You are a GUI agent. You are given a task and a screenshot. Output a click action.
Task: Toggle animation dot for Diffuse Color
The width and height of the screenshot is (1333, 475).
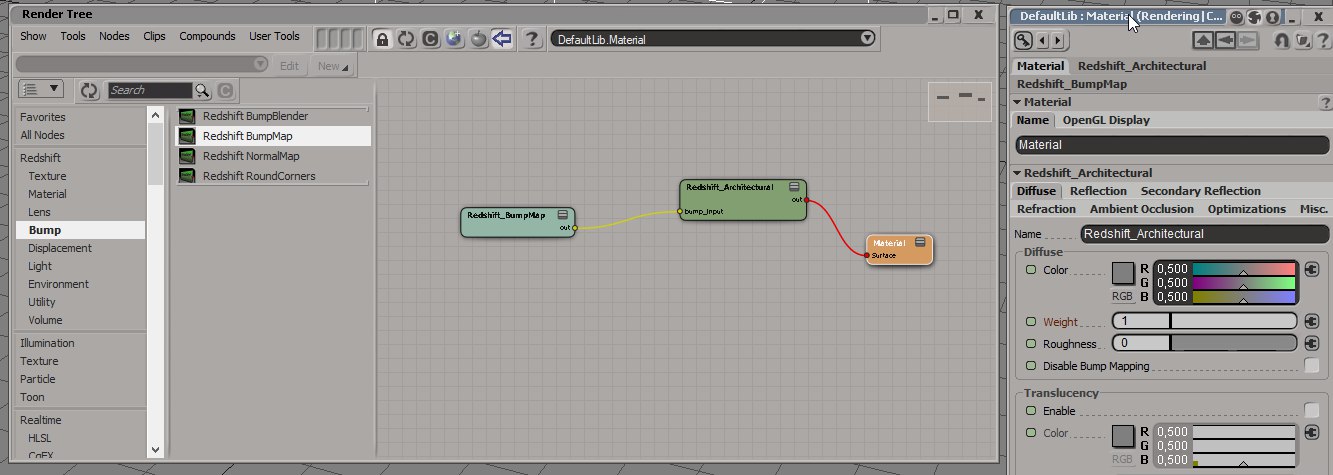1030,270
